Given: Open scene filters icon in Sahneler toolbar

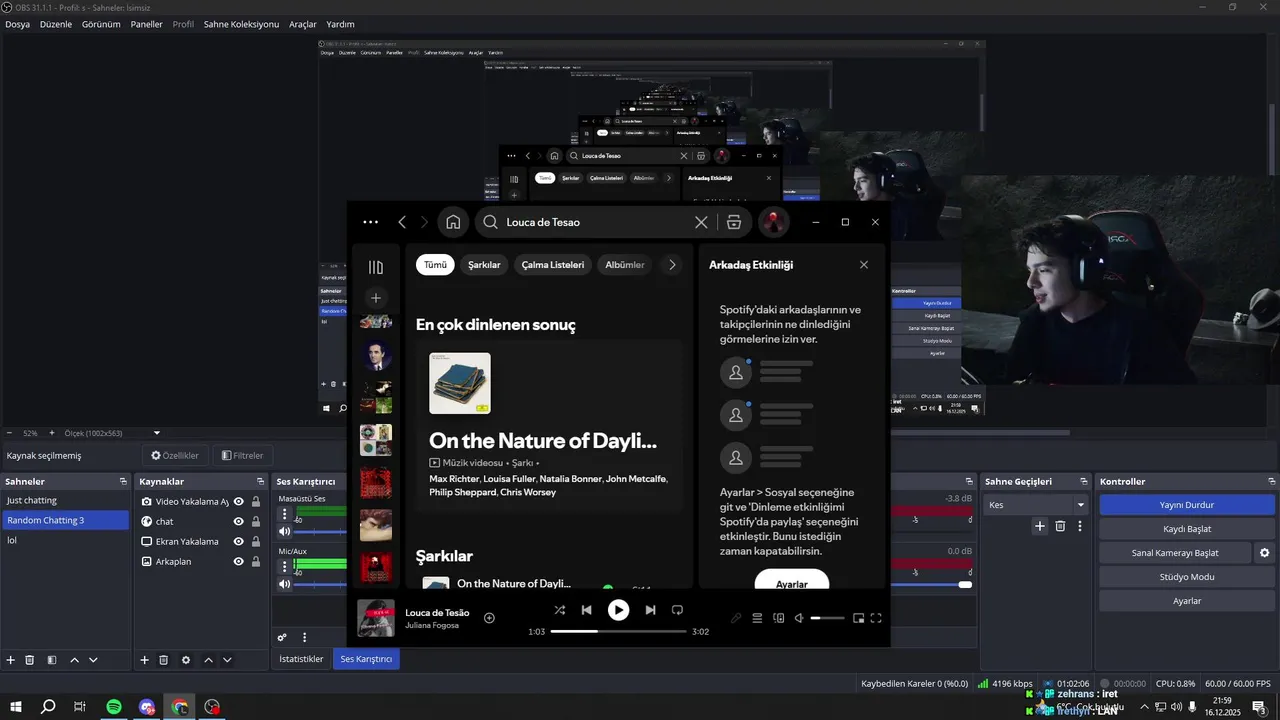Looking at the screenshot, I should (x=51, y=660).
